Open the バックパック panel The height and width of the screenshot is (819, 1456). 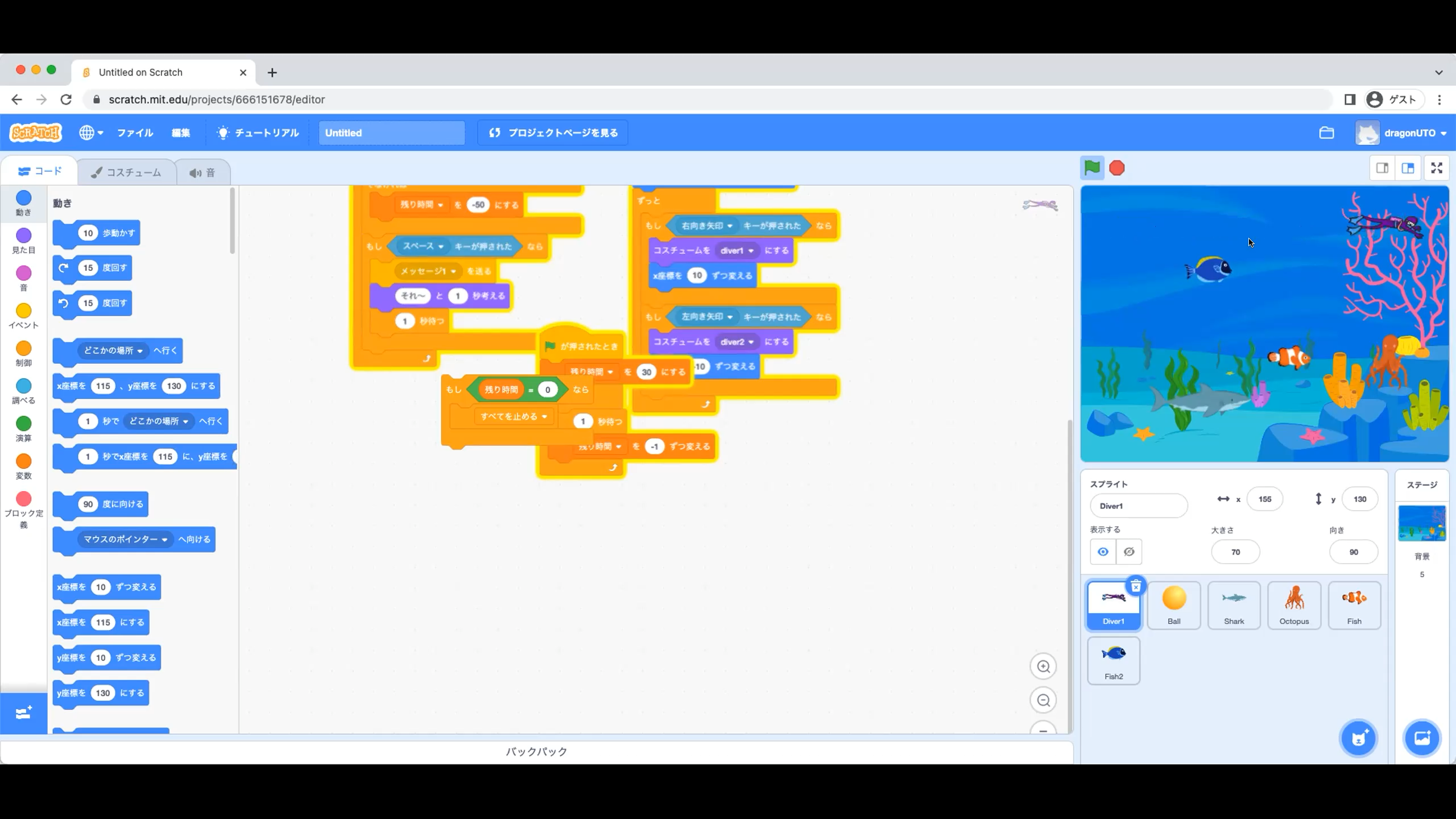click(536, 751)
